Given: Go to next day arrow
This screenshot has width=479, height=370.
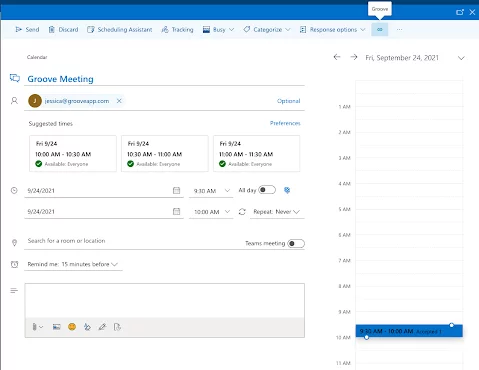Looking at the screenshot, I should (354, 57).
